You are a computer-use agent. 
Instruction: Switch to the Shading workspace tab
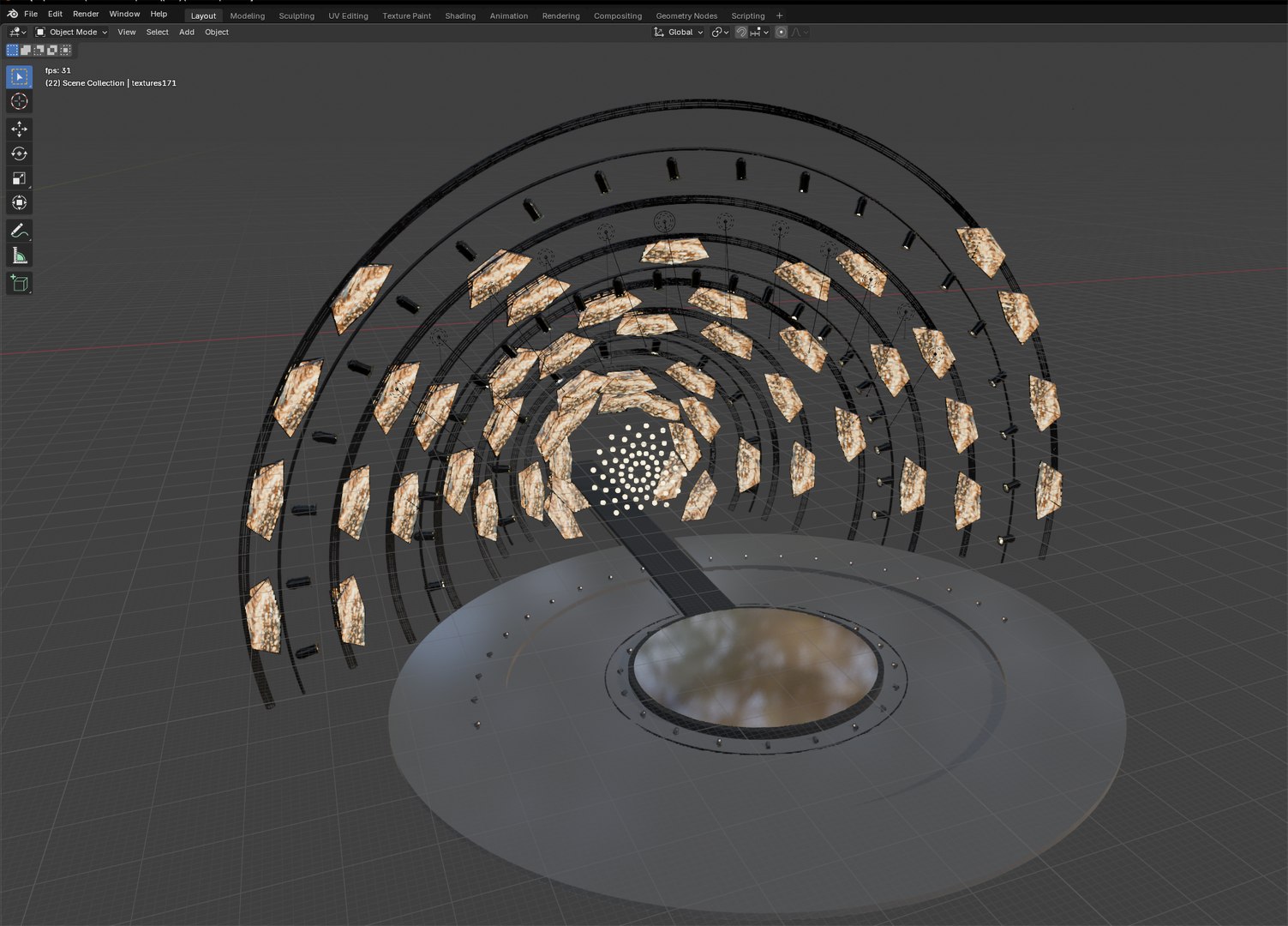[460, 15]
